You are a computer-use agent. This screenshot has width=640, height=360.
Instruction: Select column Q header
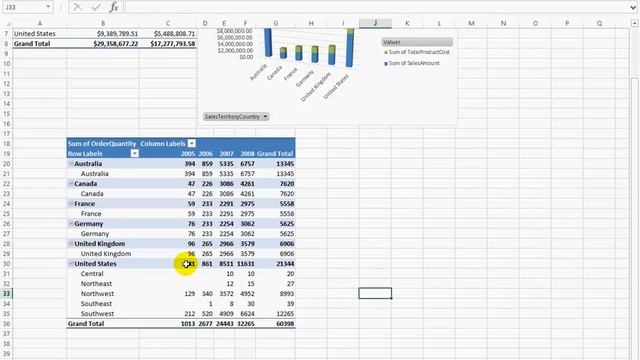pos(599,23)
